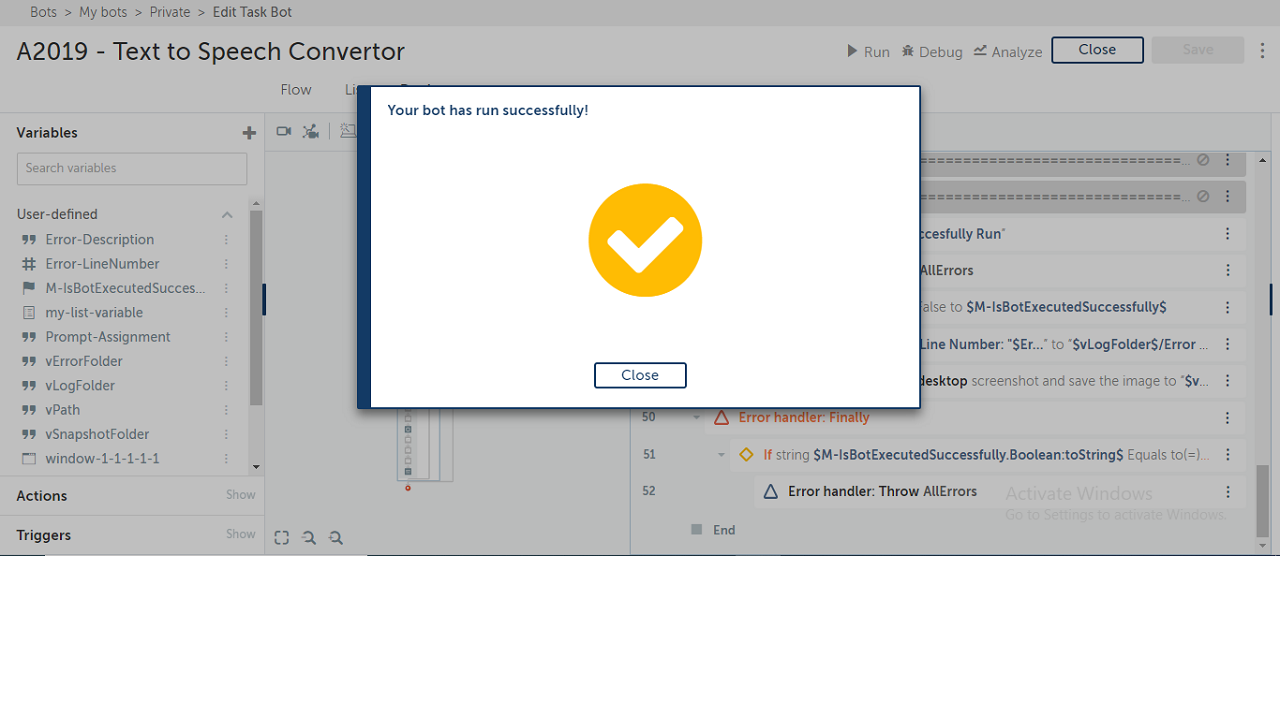Open options for desktop screenshot step
1280x720 pixels.
1228,381
